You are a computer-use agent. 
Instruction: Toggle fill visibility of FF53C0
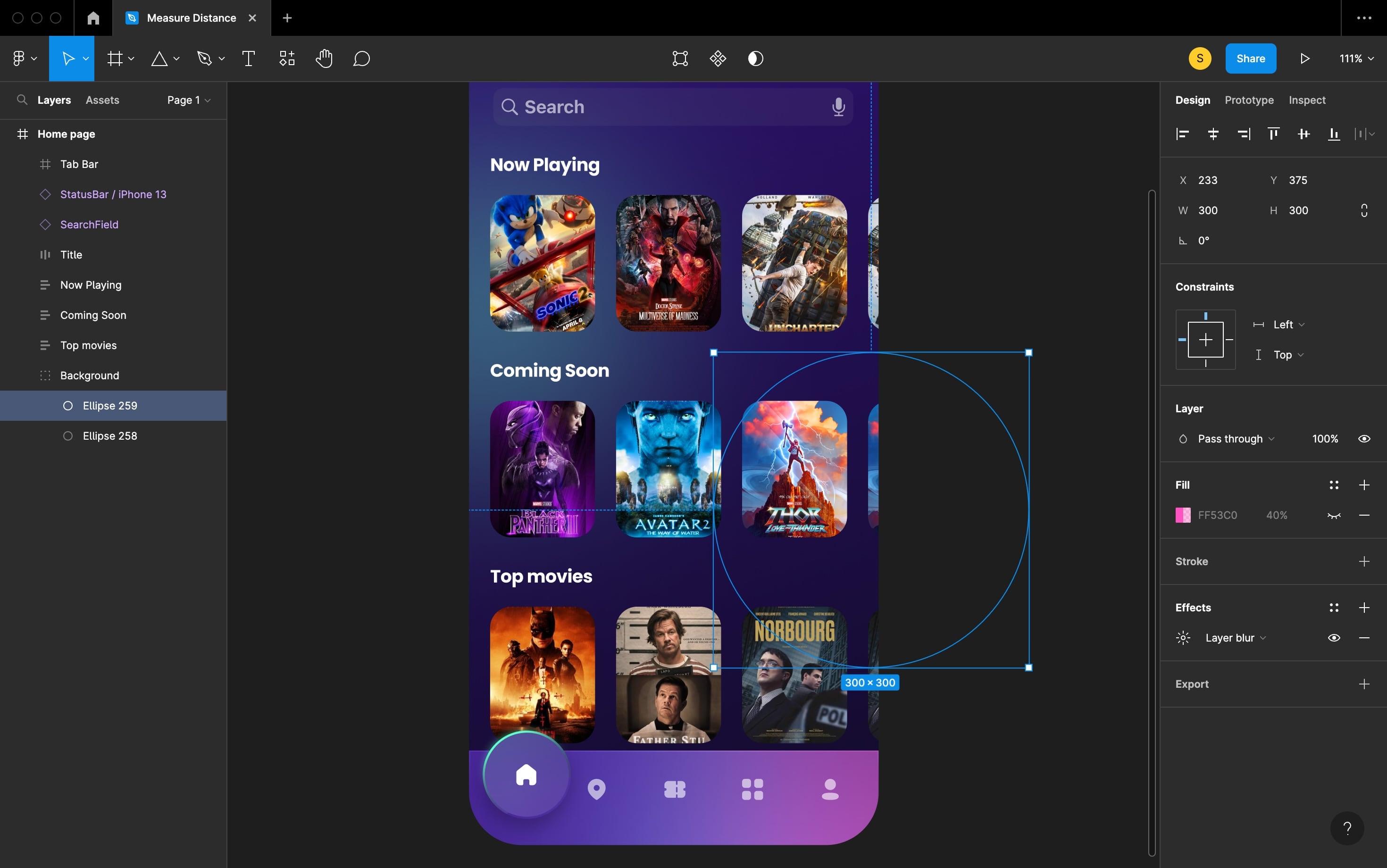coord(1334,516)
